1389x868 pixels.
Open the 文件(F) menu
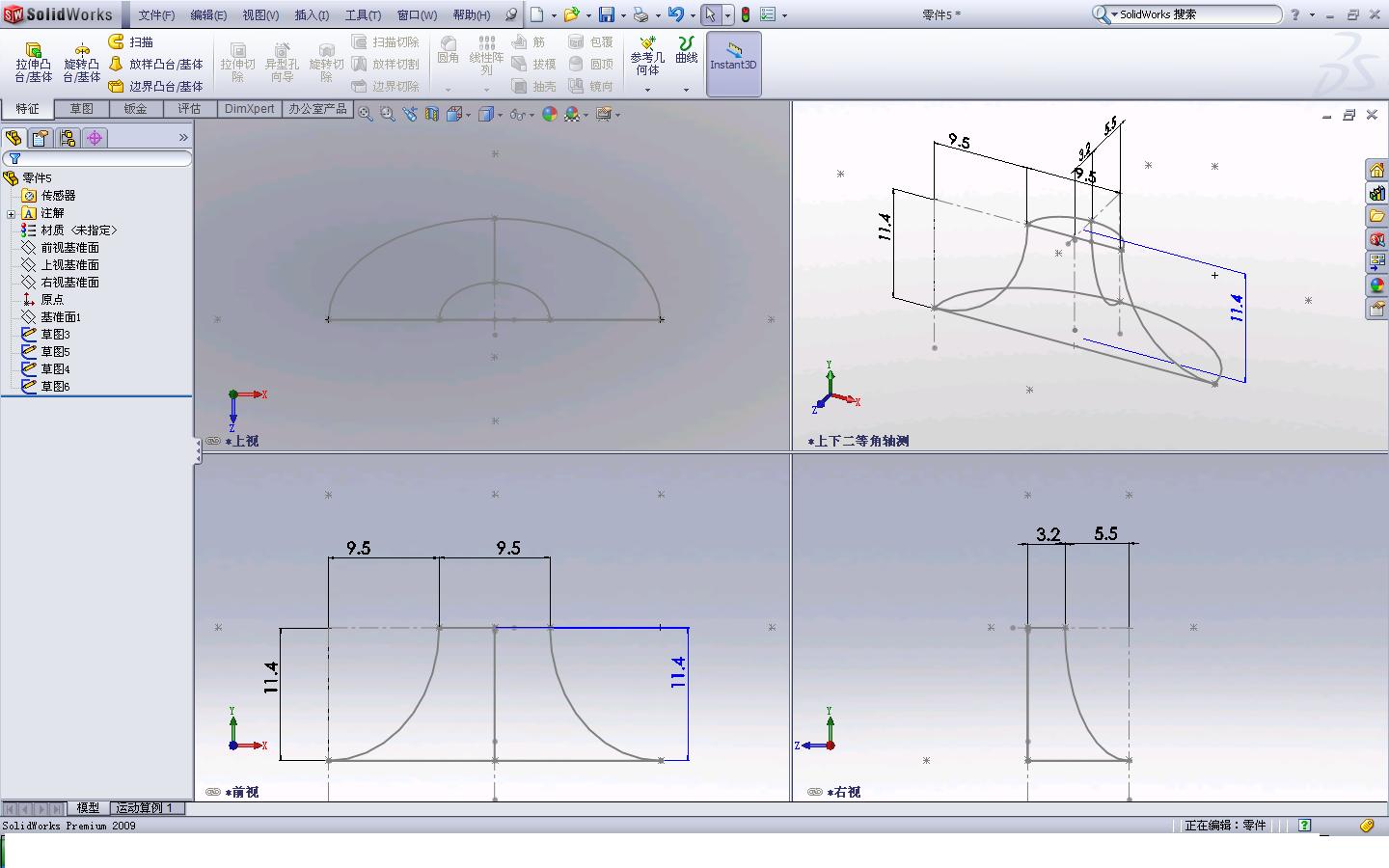[156, 15]
